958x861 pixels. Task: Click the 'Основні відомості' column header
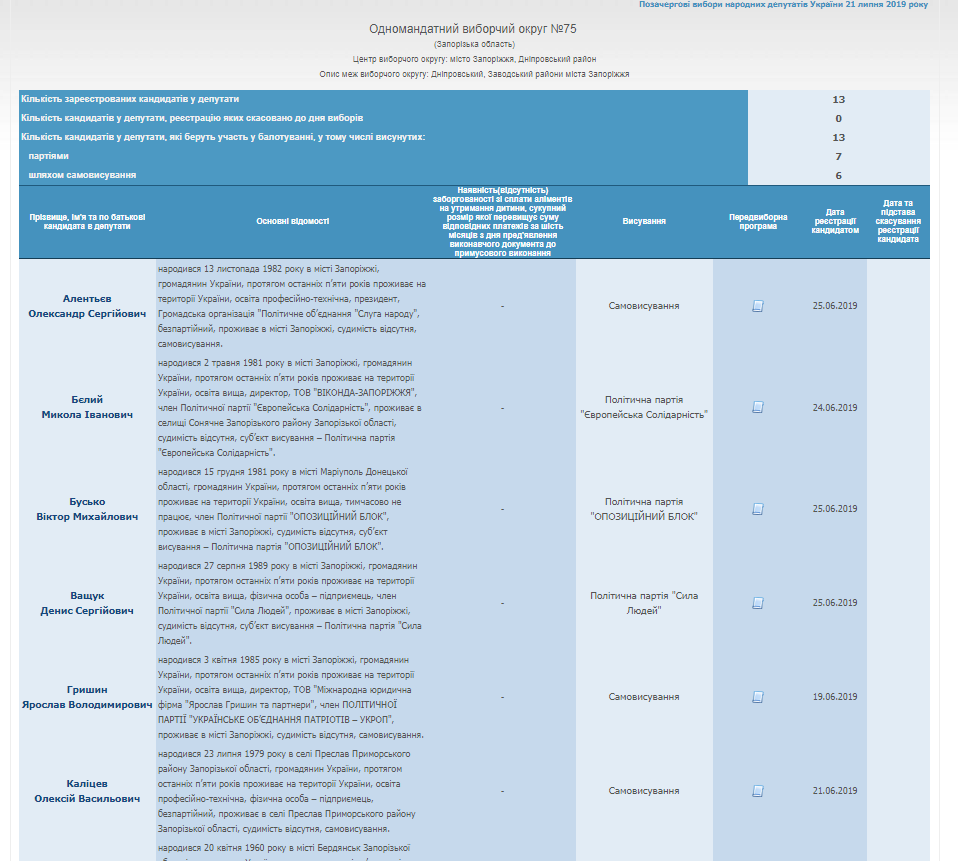[x=292, y=221]
